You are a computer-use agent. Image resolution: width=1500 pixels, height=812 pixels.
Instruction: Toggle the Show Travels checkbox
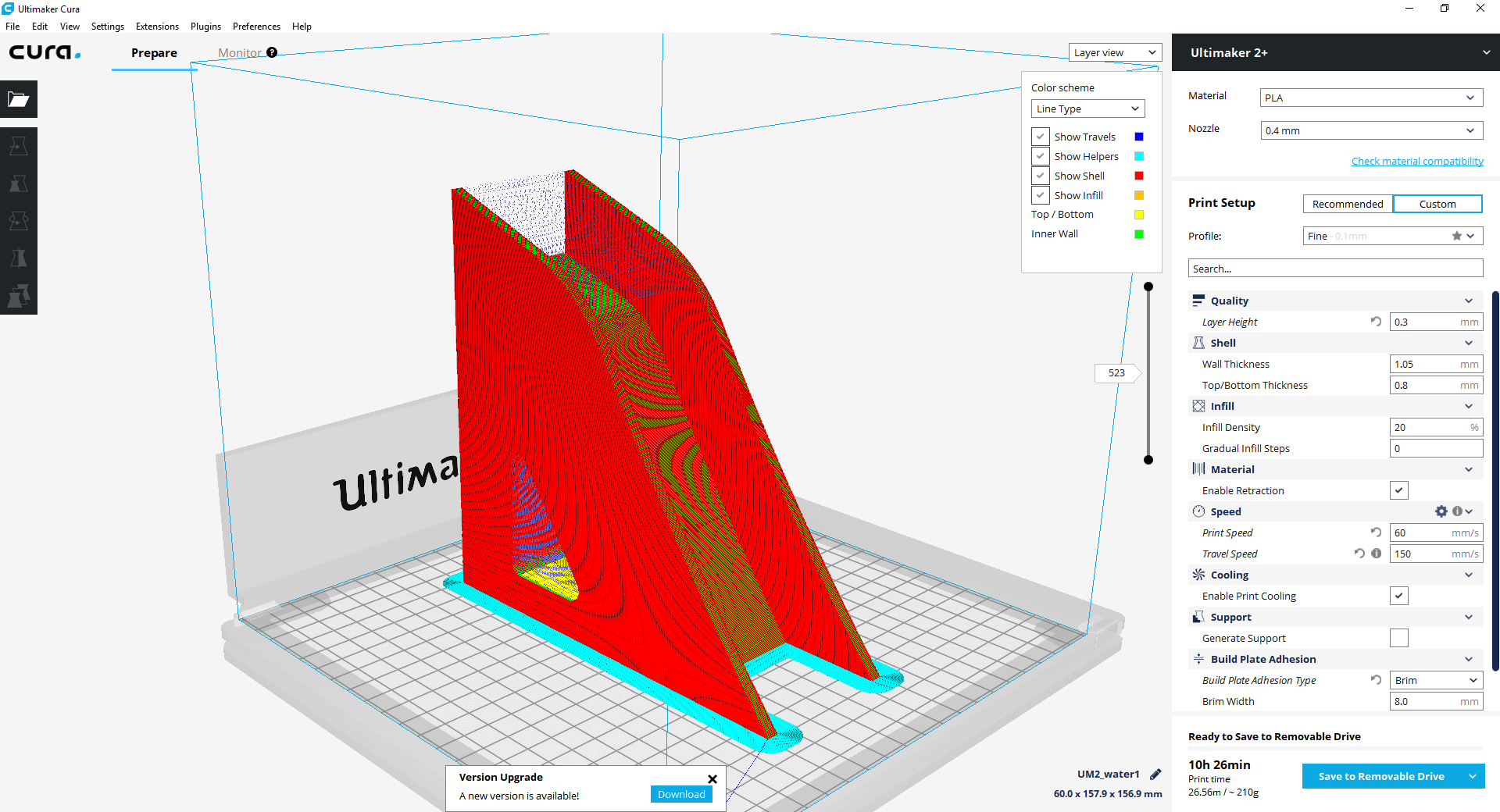[1040, 137]
